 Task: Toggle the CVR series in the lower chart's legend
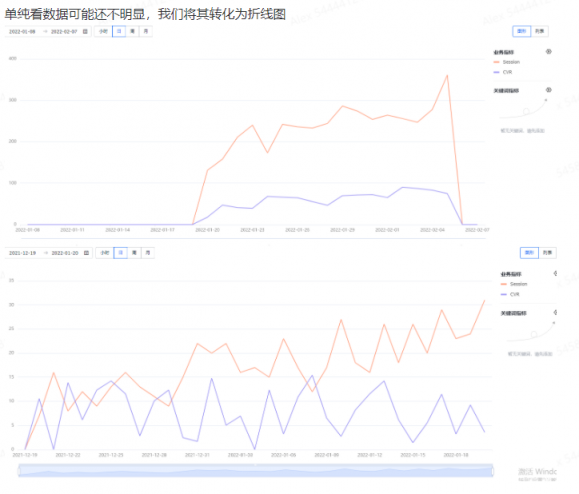pos(510,294)
